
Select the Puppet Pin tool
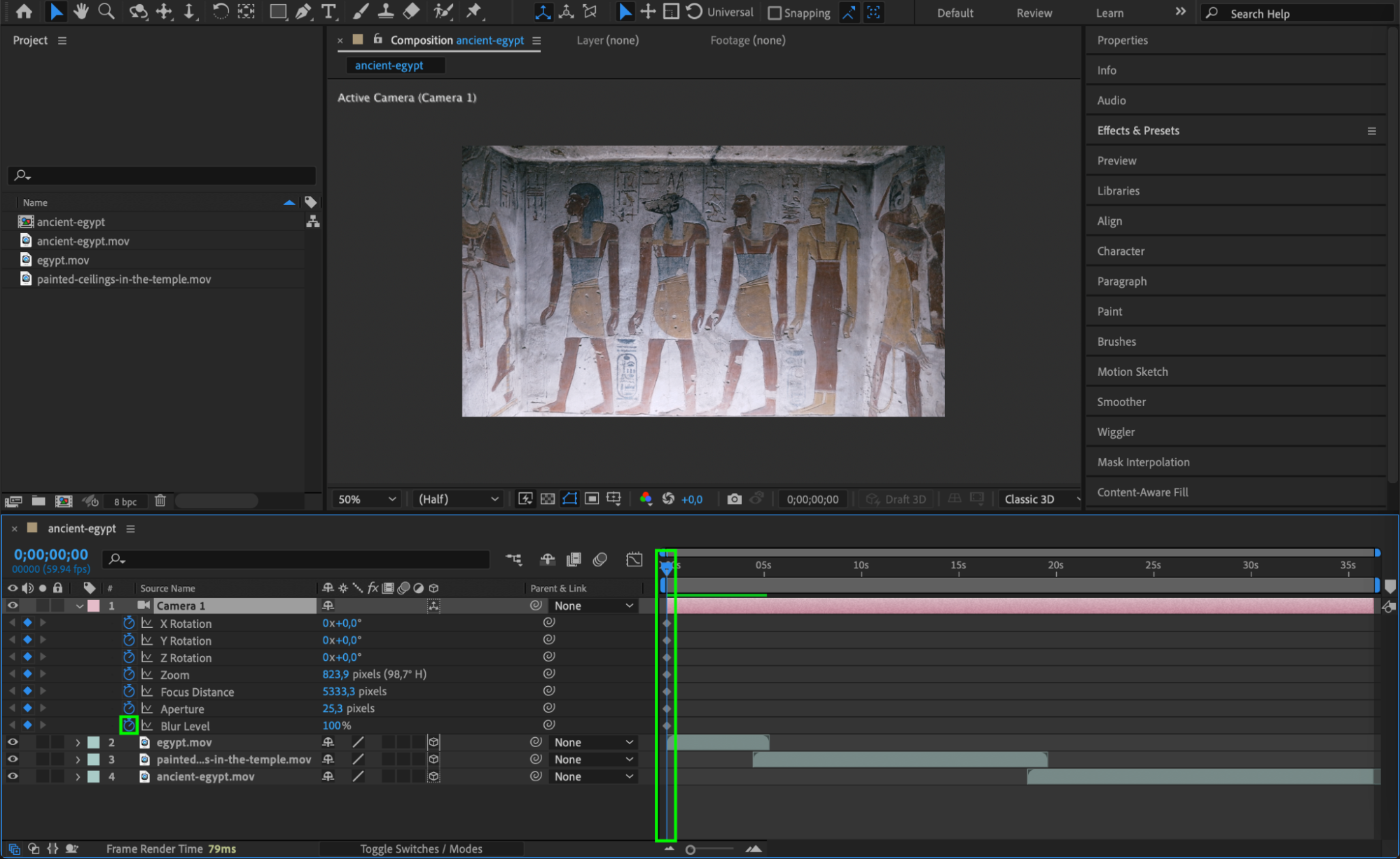pos(474,11)
